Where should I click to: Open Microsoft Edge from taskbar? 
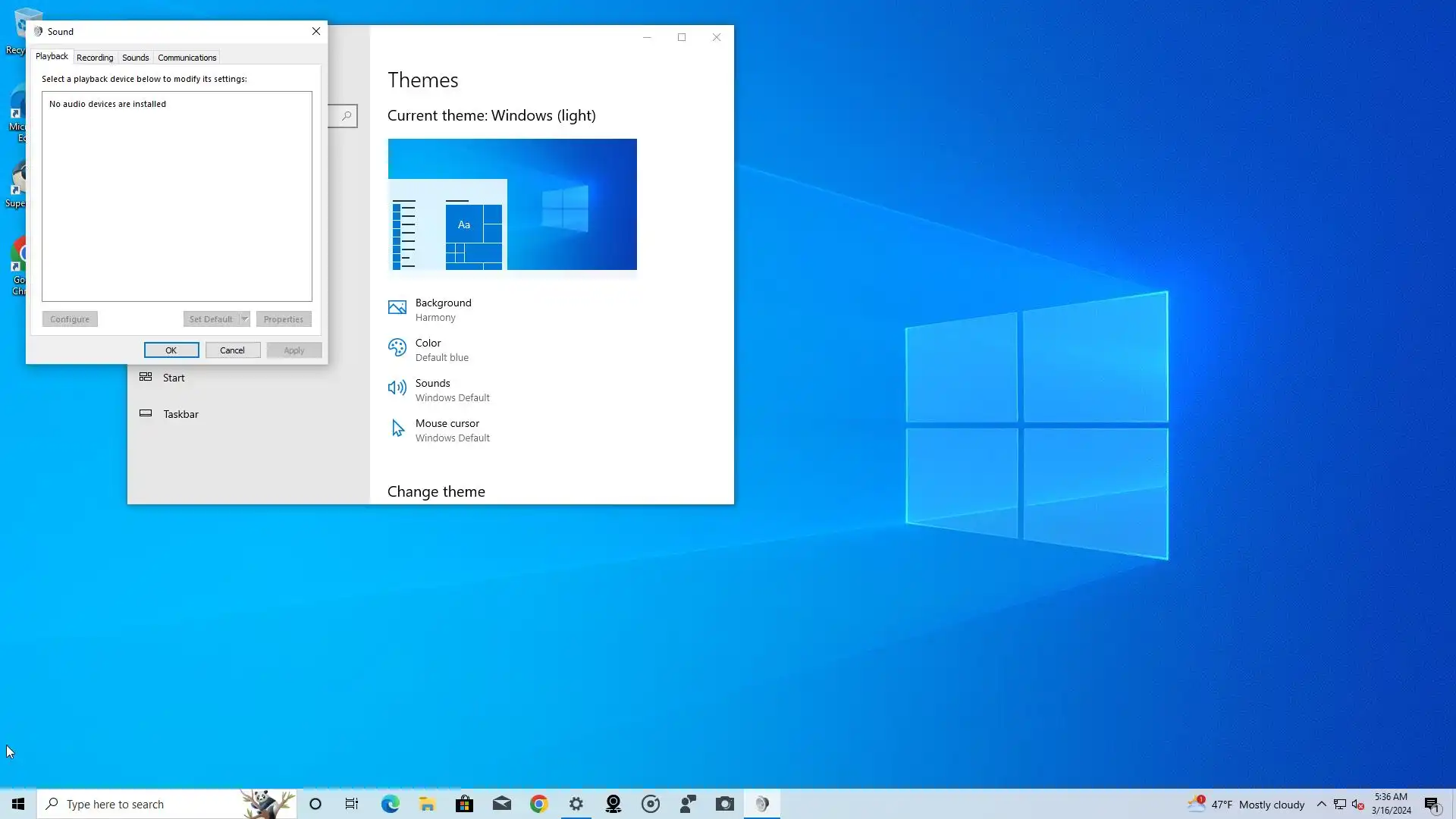coord(390,804)
